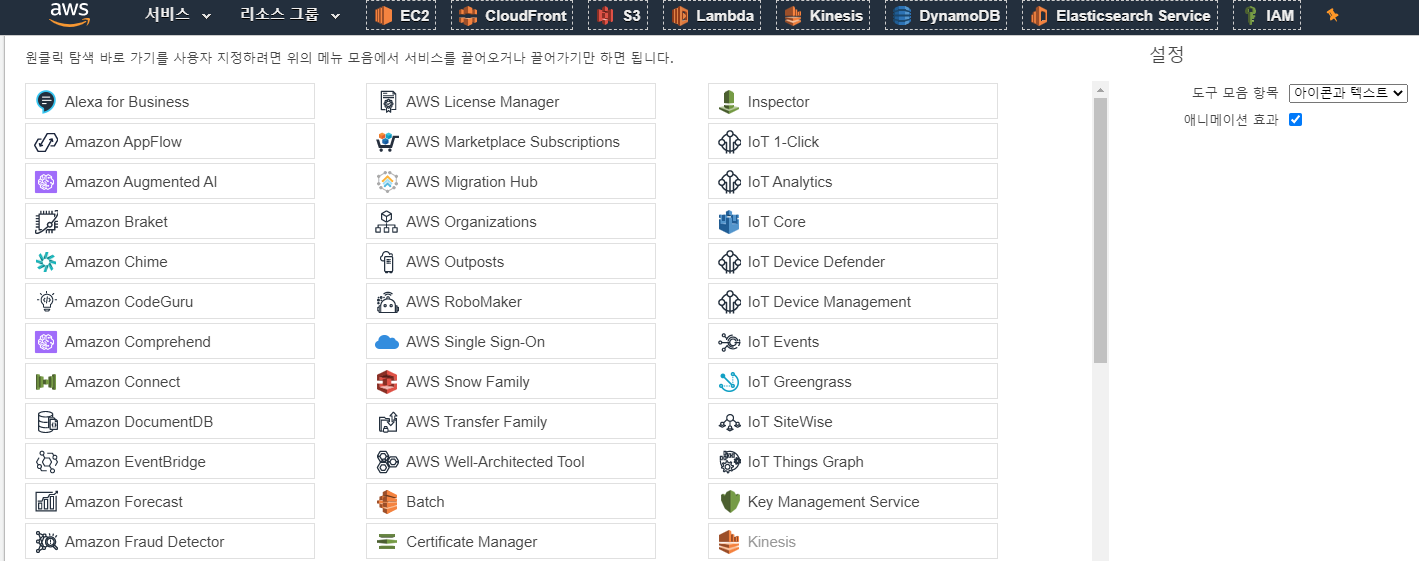Select Certificate Manager icon
Screen dimensions: 1419x561
(387, 541)
